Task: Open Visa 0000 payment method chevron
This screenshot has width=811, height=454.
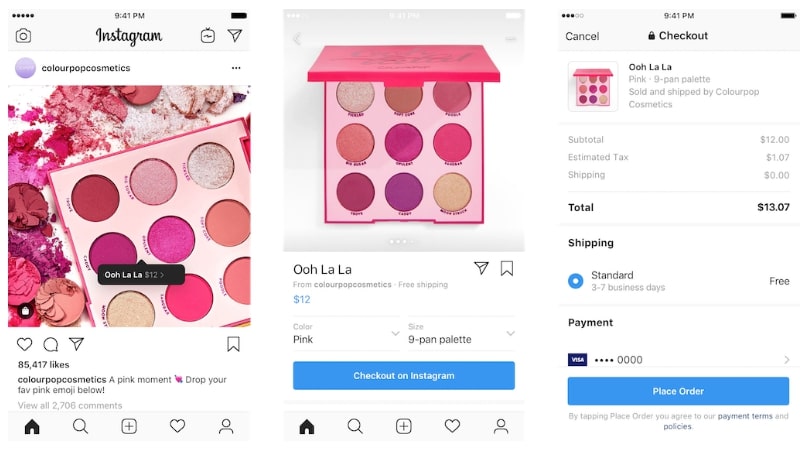Action: 787,359
